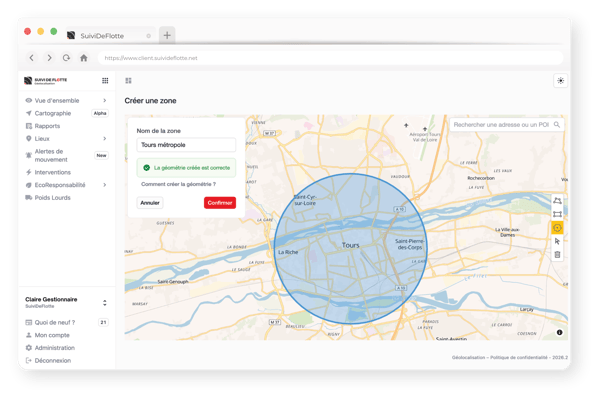
Task: Open the apps grid icon
Action: 105,80
